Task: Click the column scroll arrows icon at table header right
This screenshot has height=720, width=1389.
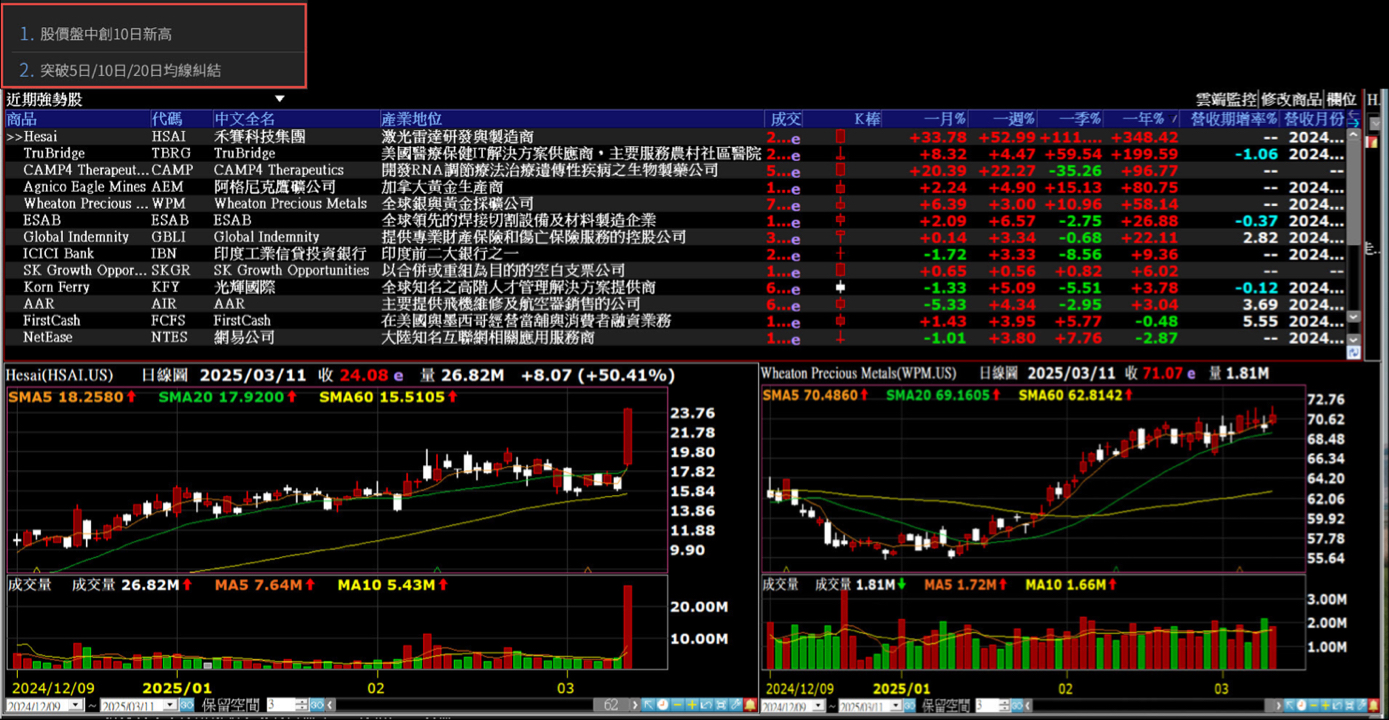Action: click(1354, 118)
